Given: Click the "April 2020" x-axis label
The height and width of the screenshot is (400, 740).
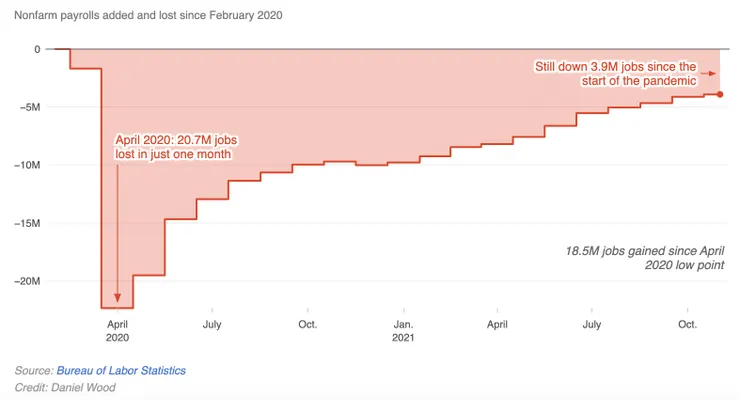Looking at the screenshot, I should click(117, 331).
